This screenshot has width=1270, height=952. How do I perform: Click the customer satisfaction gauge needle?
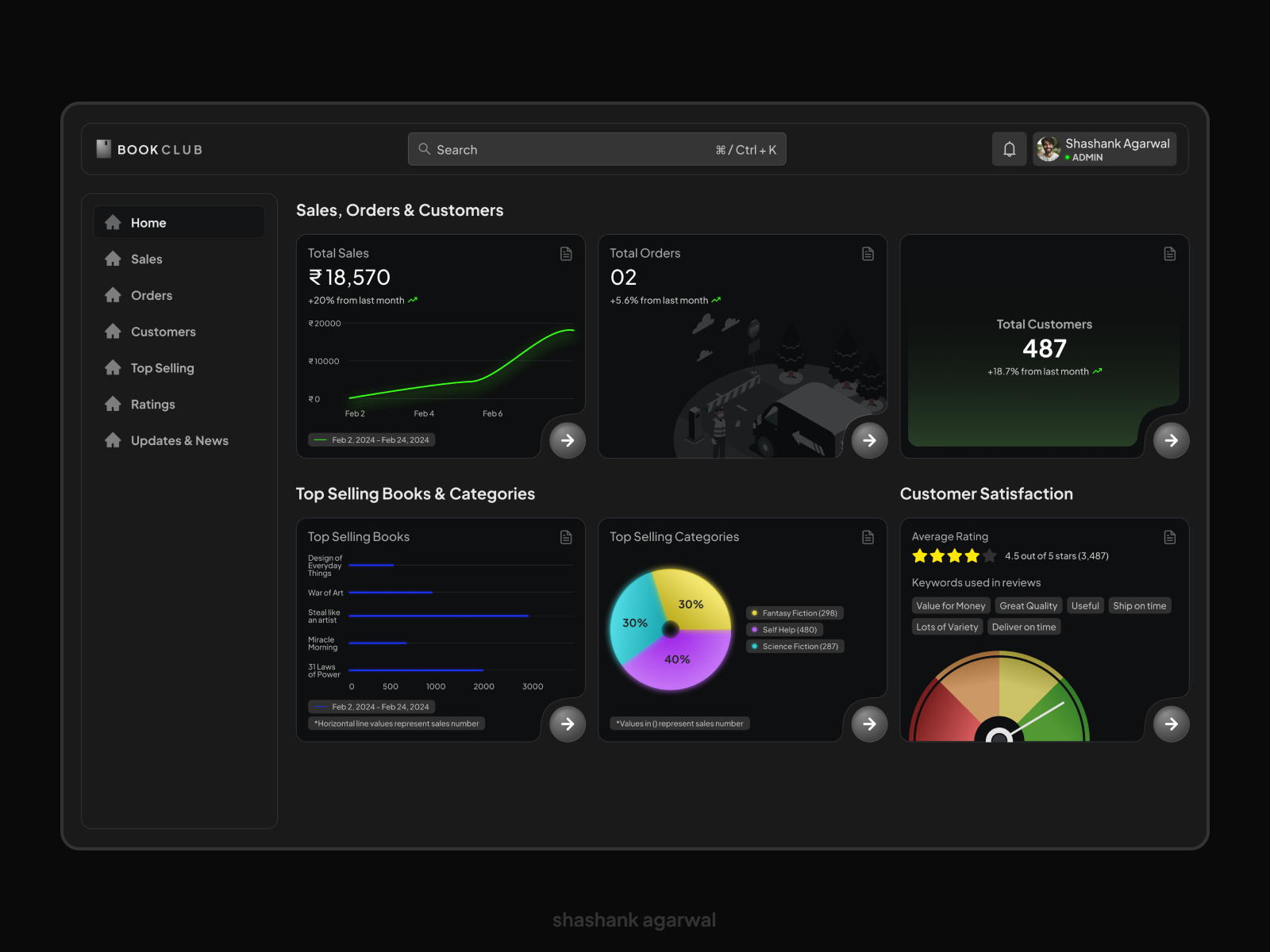click(x=1036, y=719)
